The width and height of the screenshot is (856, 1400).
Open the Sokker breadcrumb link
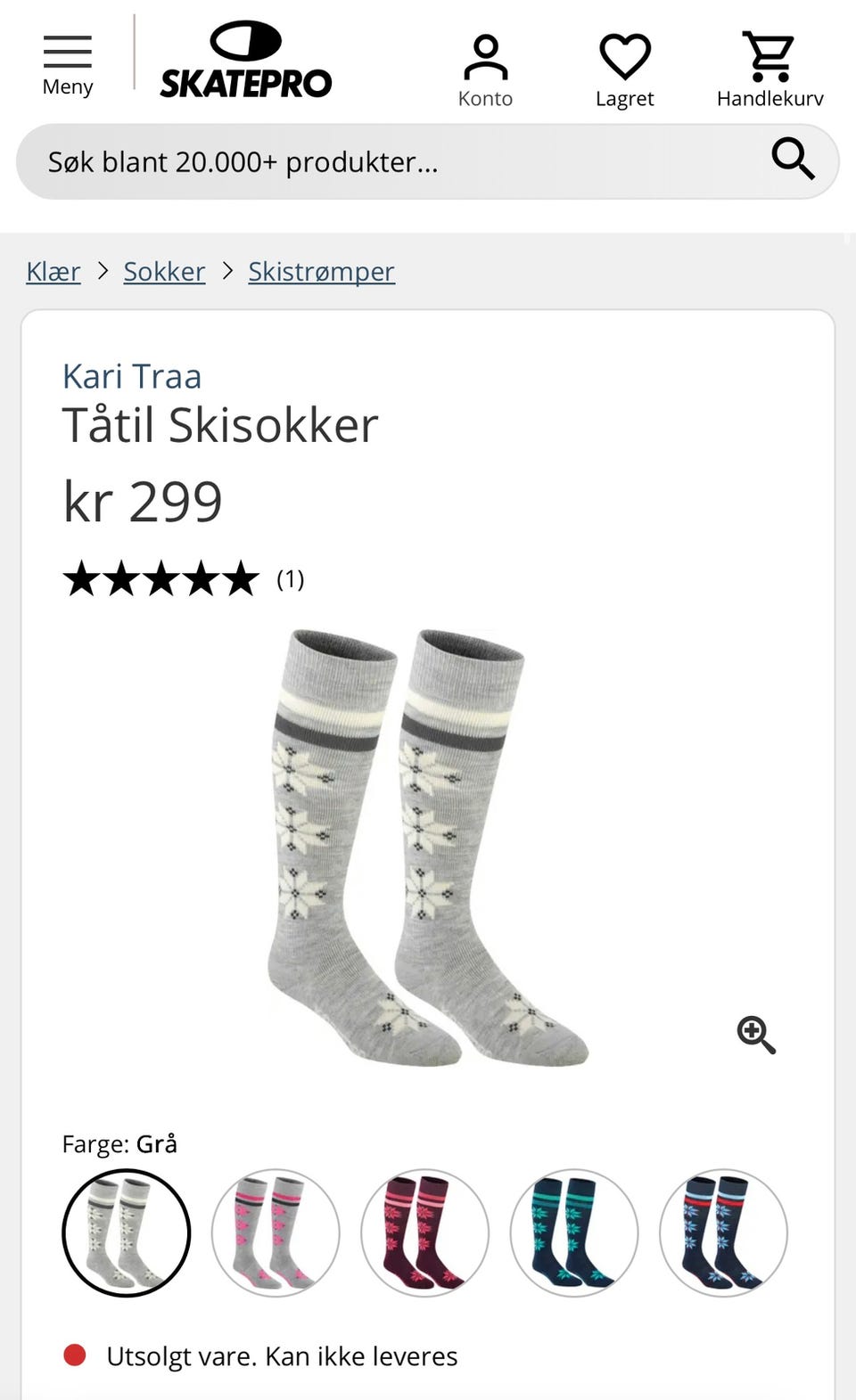click(164, 271)
